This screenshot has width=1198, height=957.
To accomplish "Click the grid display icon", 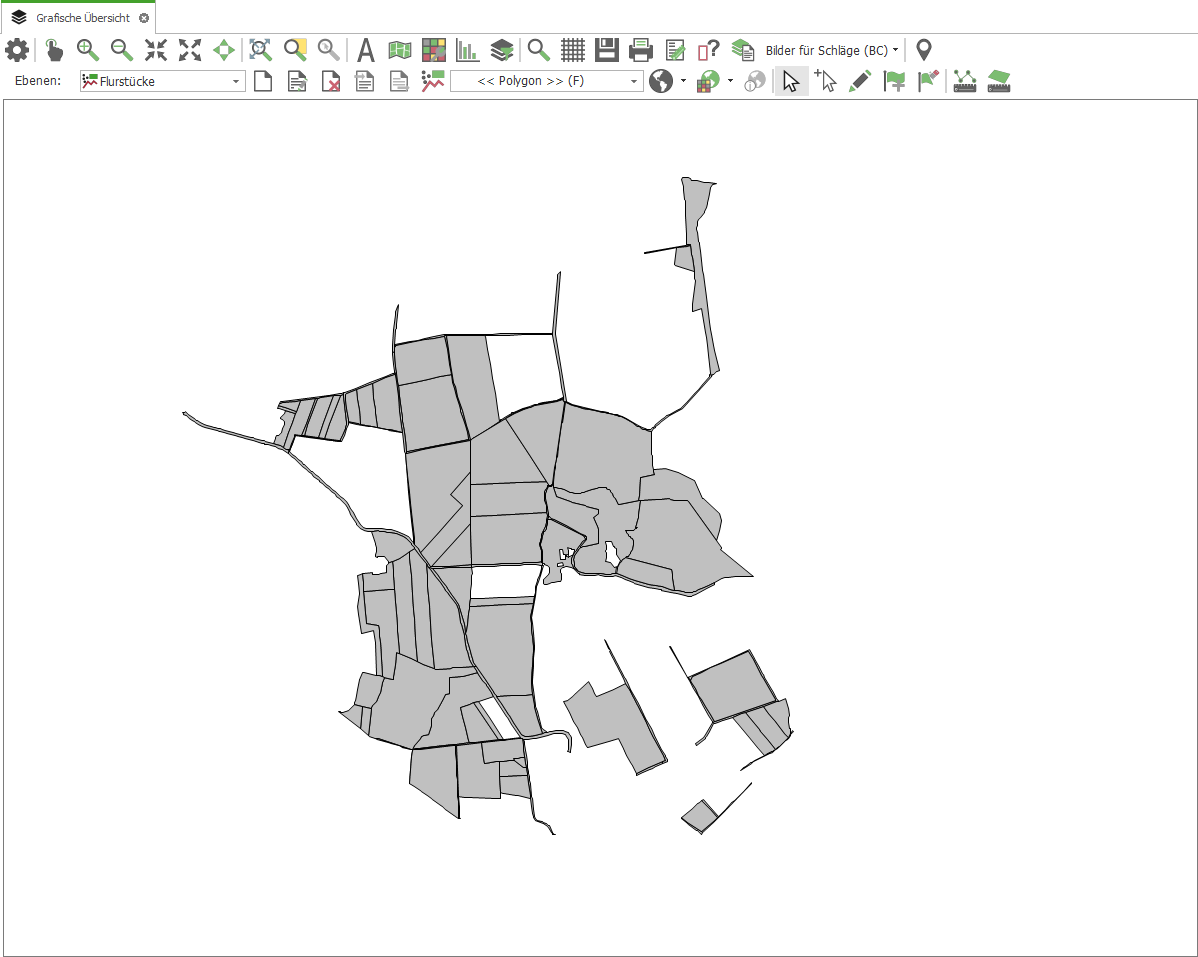I will 573,50.
